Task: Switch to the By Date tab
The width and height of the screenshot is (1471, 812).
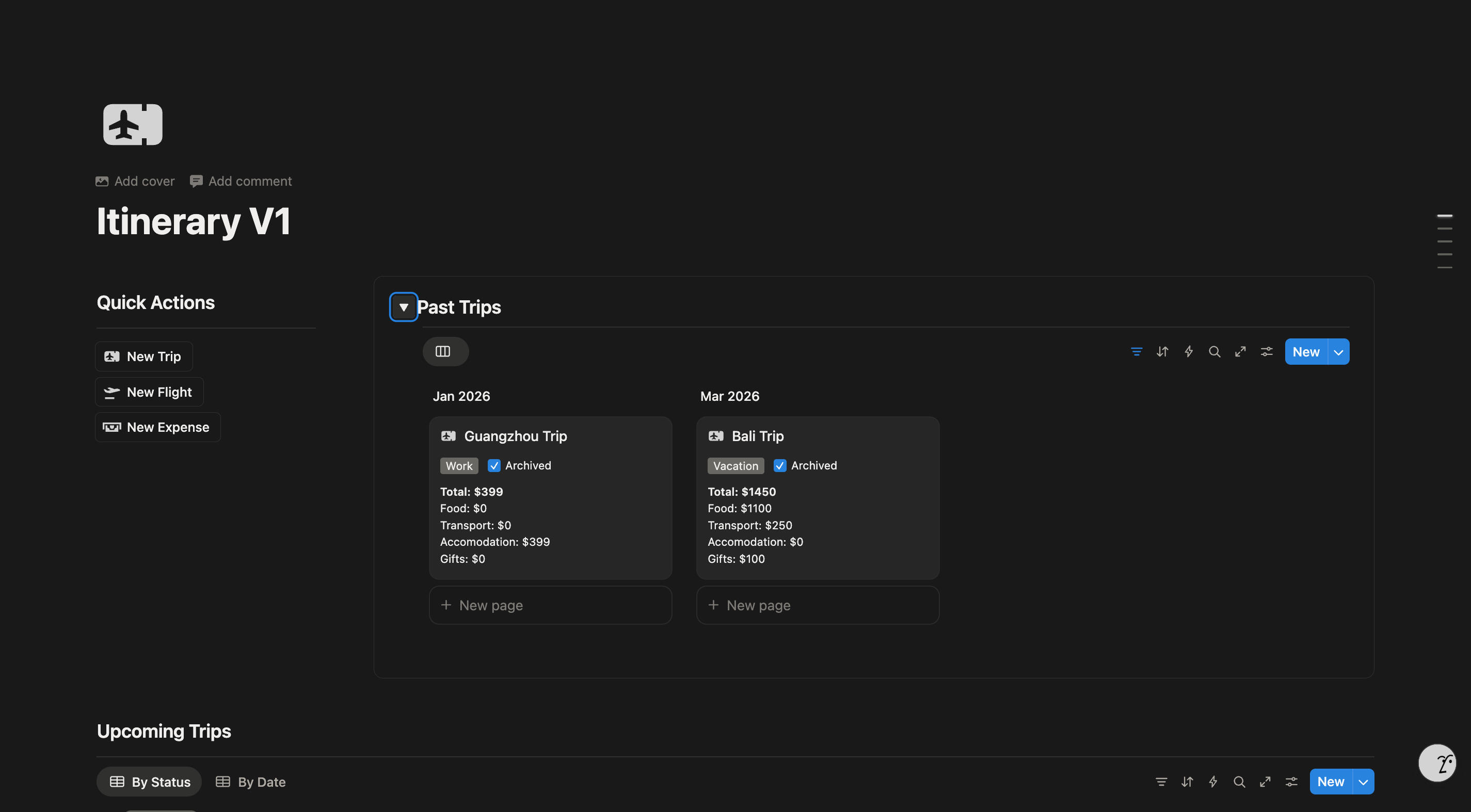Action: click(251, 782)
